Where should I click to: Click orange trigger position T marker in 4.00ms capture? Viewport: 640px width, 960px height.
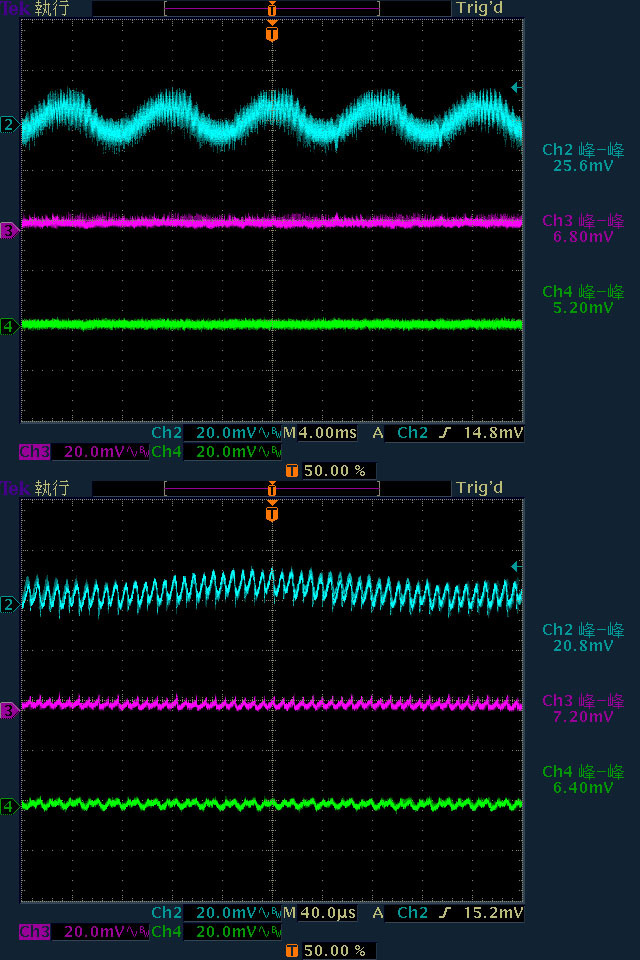272,32
